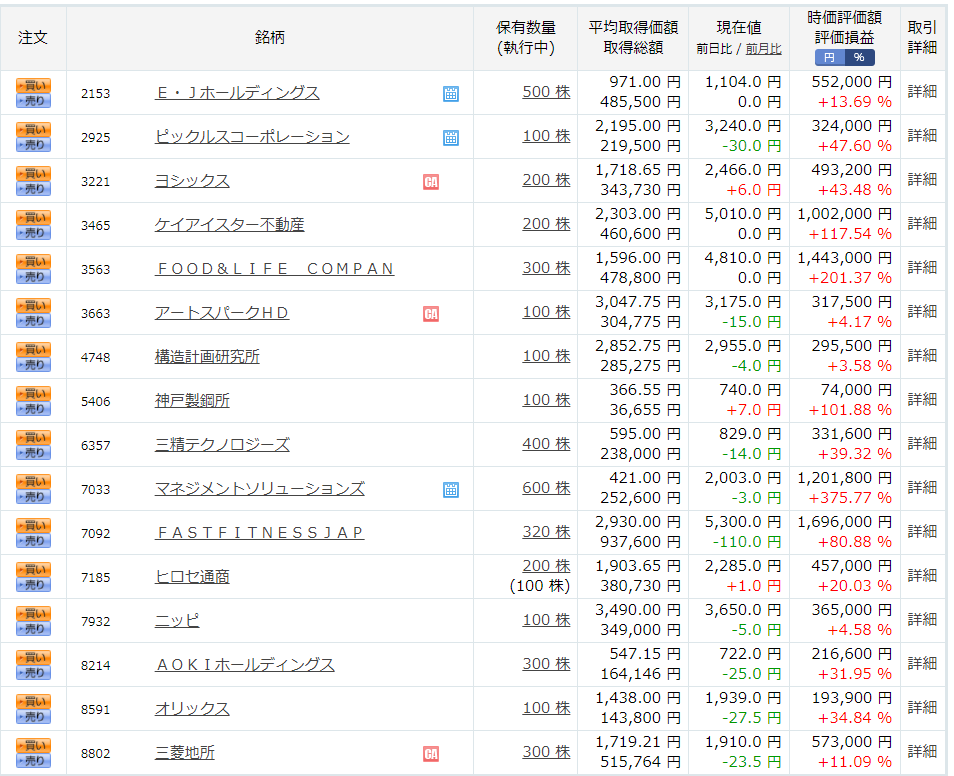The width and height of the screenshot is (954, 776).
Task: Open 詳細 for 三菱地所 row
Action: 922,752
